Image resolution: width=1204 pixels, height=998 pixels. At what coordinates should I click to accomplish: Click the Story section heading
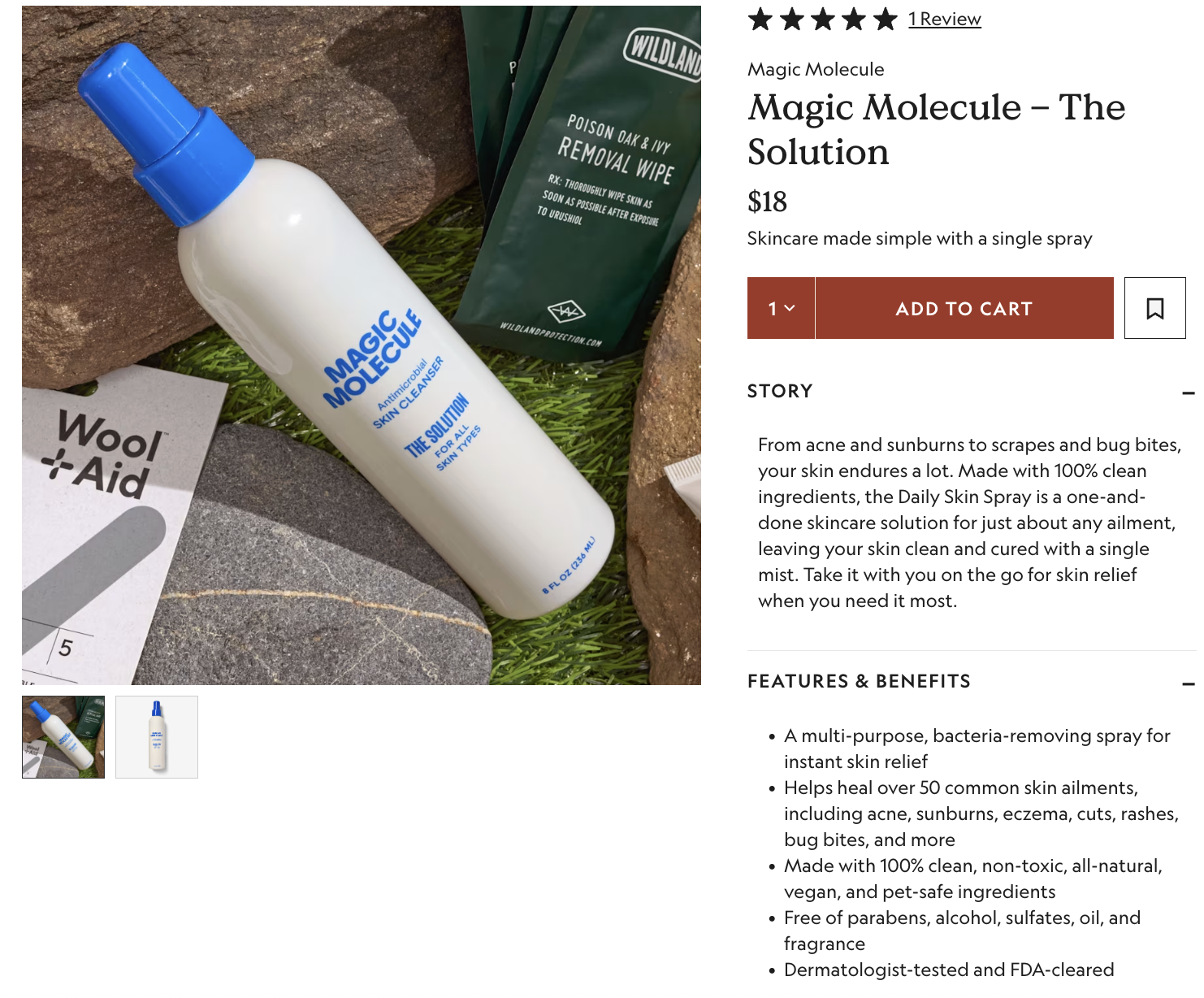[x=780, y=391]
